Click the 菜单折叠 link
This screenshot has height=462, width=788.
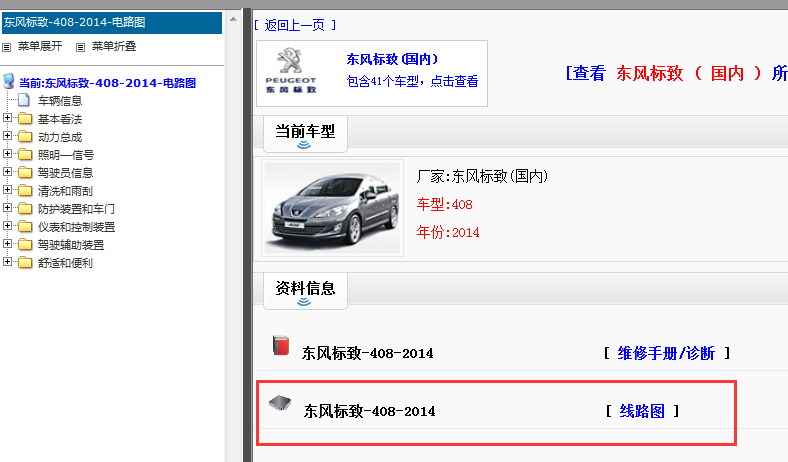pyautogui.click(x=114, y=46)
